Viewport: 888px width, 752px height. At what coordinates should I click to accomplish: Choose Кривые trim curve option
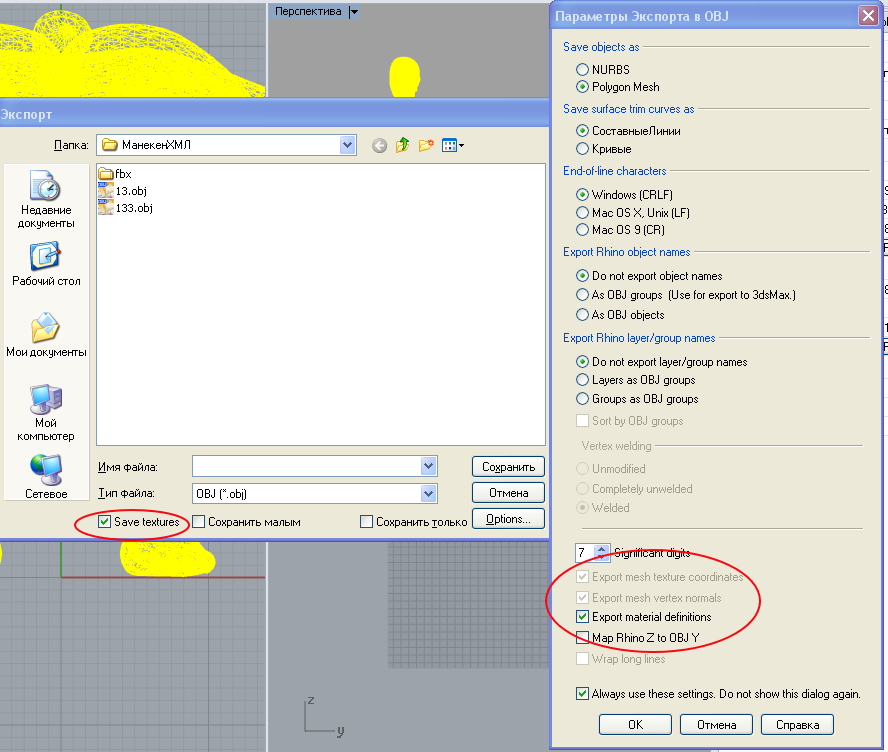click(x=582, y=148)
